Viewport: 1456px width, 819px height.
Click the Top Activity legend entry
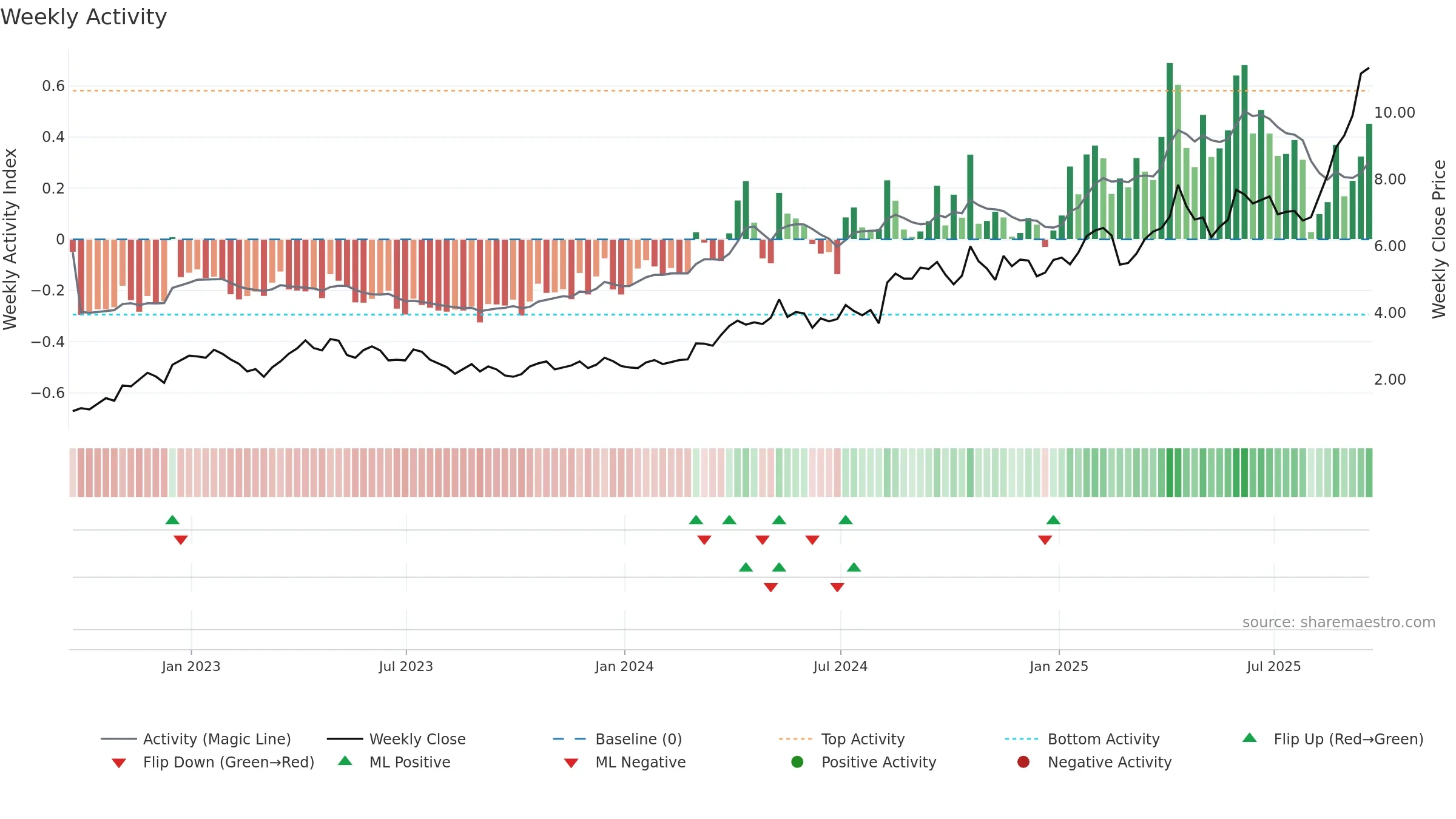[x=841, y=739]
